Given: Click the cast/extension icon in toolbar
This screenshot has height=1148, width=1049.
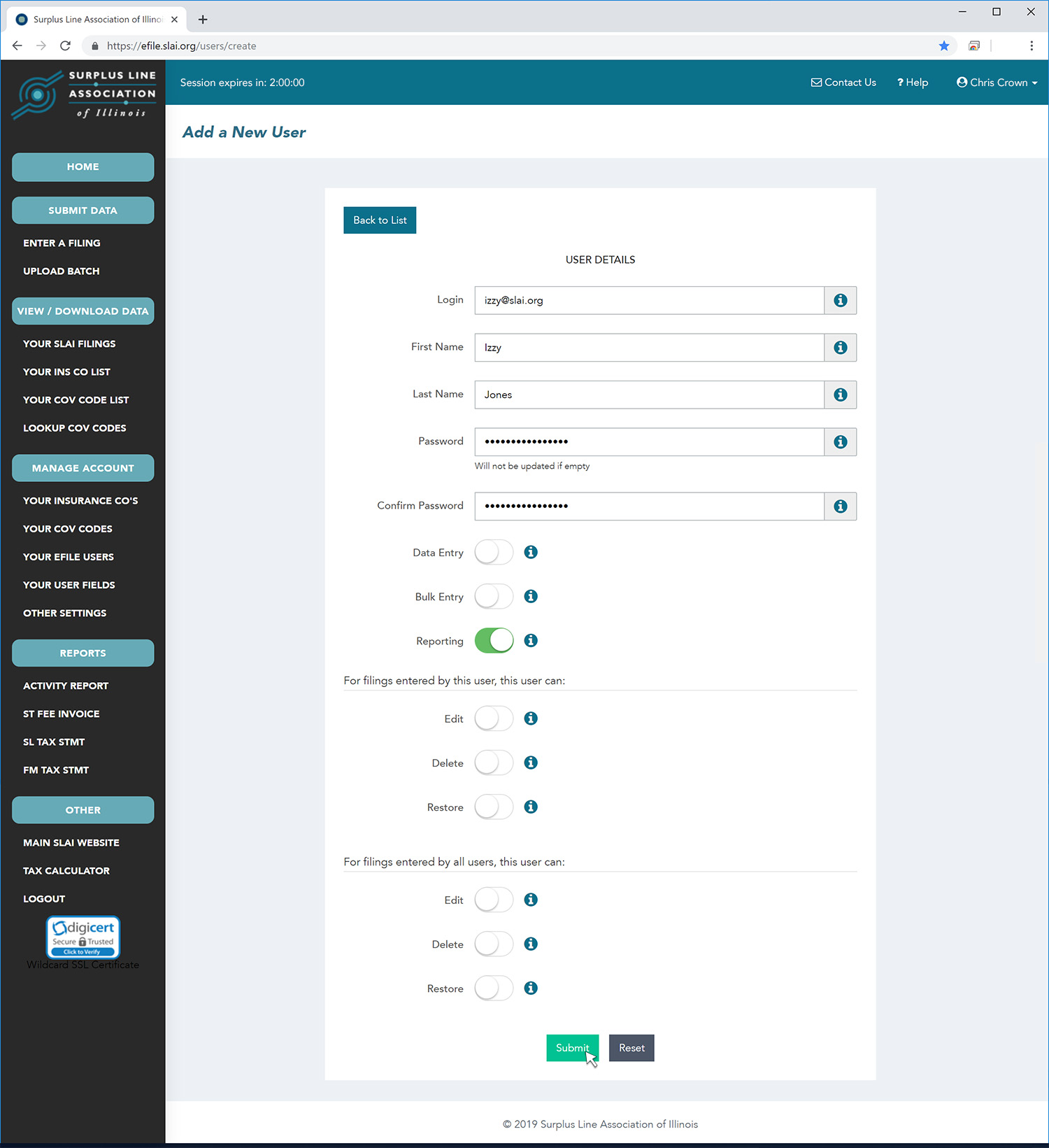Looking at the screenshot, I should point(974,46).
